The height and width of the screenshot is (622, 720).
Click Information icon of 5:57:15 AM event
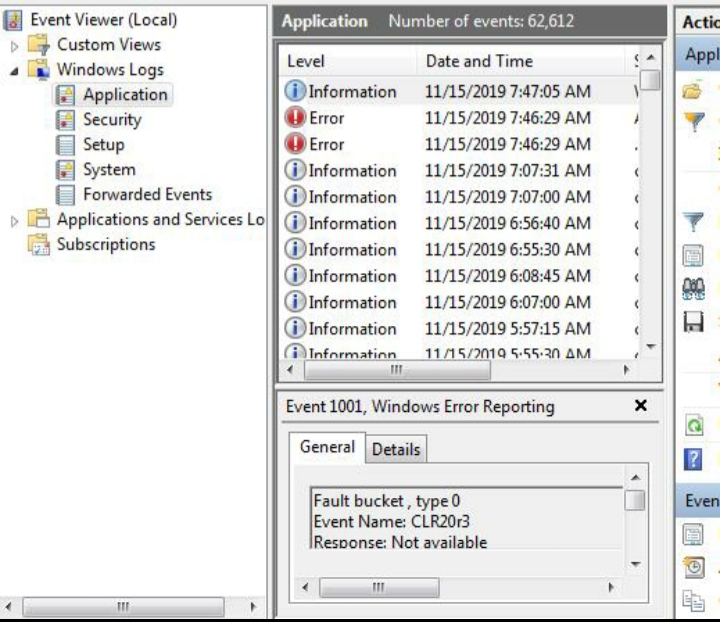(295, 328)
